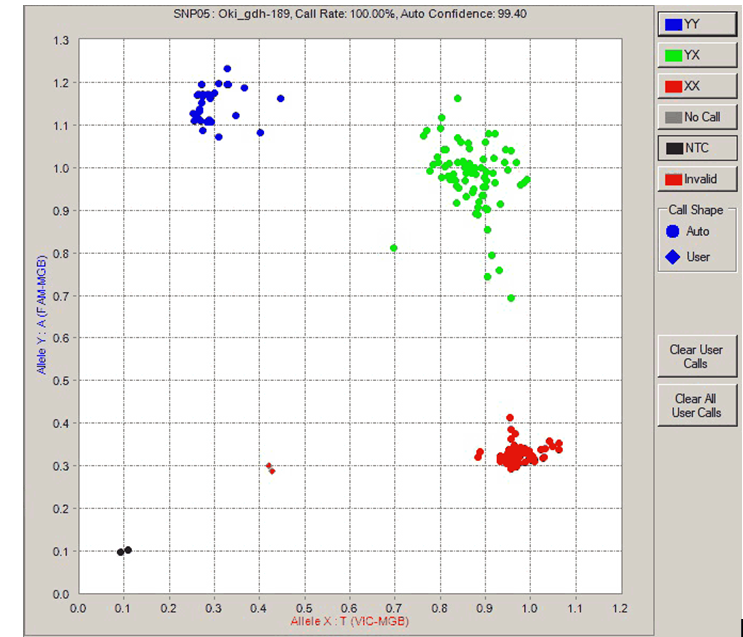
Task: Click the Auto call shape circle icon
Action: coord(674,231)
